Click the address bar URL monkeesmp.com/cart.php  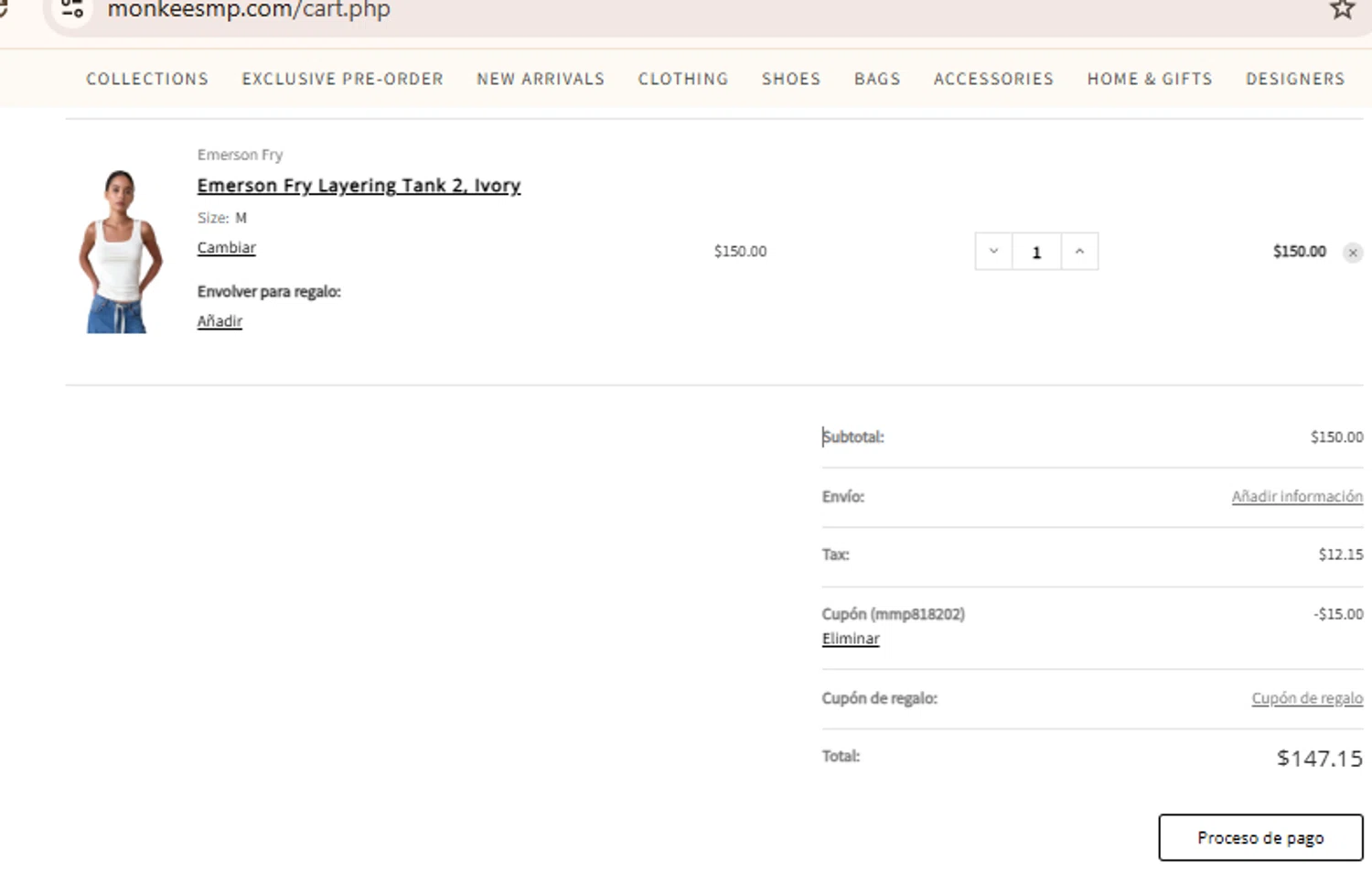tap(249, 10)
